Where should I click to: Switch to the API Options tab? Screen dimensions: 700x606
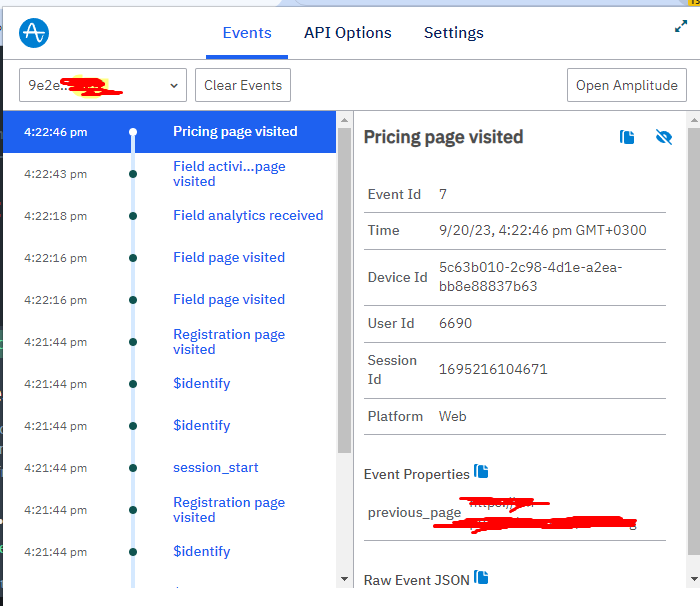(347, 33)
